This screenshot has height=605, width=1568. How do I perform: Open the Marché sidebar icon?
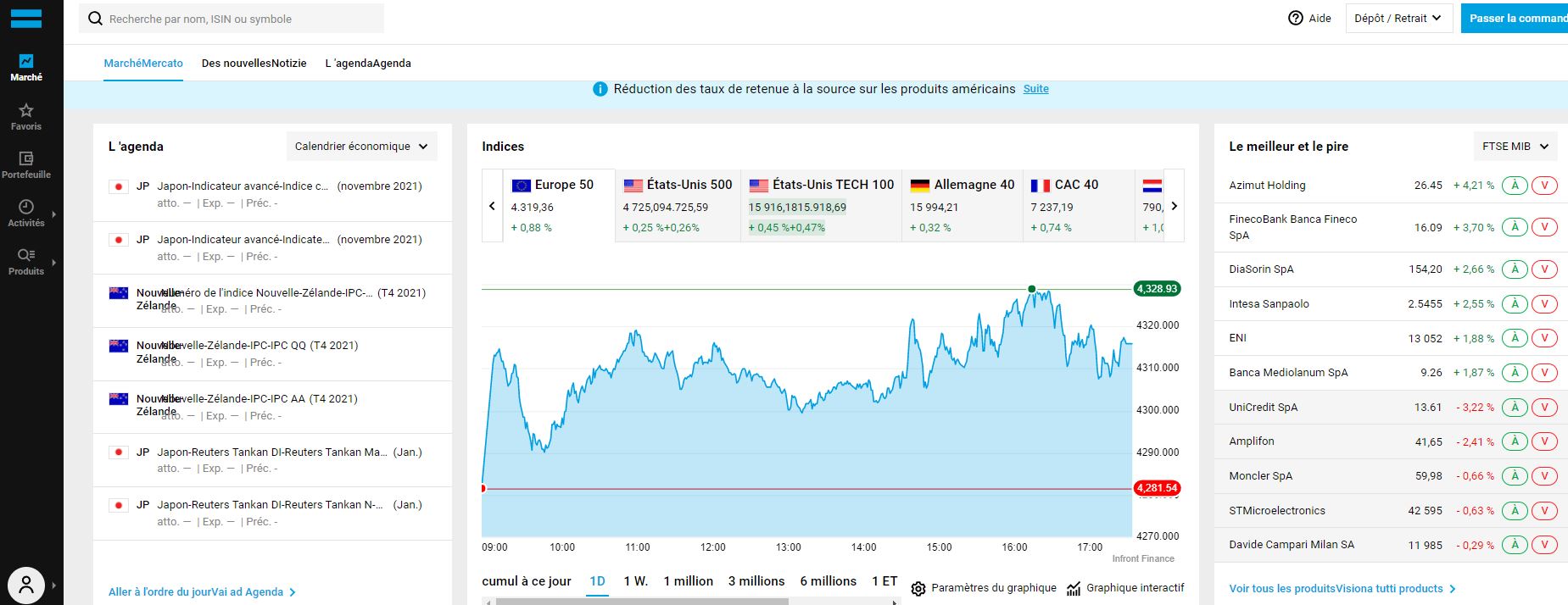click(x=26, y=62)
